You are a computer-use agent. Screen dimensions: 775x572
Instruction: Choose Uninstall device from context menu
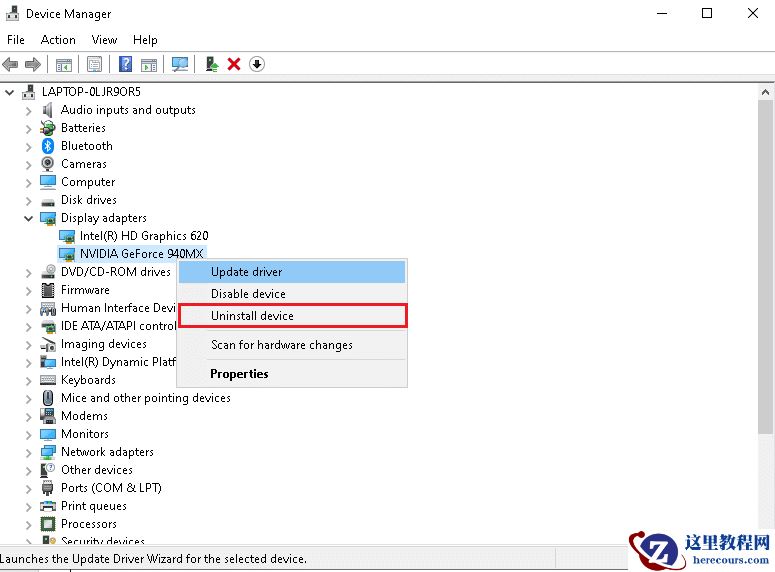(x=292, y=315)
